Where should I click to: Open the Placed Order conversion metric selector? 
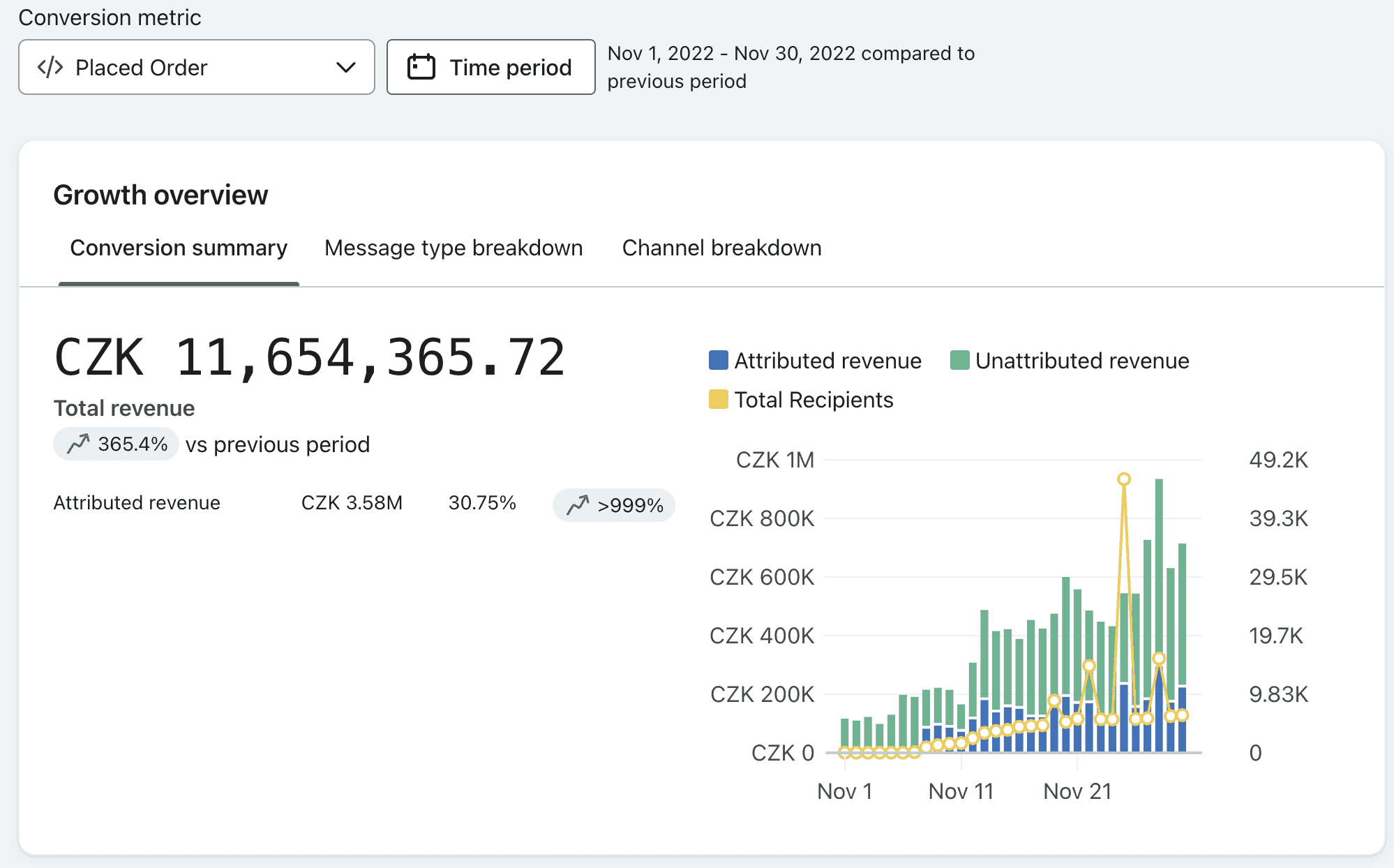197,67
